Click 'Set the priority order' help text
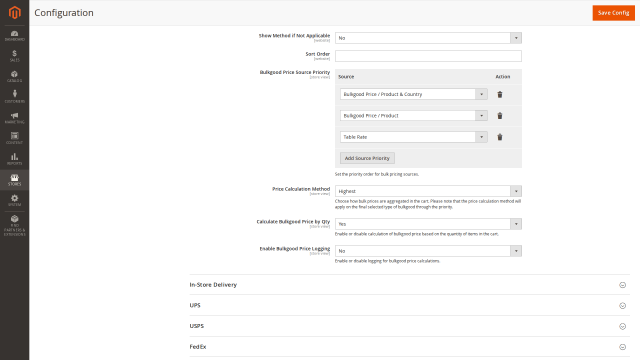This screenshot has height=360, width=640. [x=377, y=174]
